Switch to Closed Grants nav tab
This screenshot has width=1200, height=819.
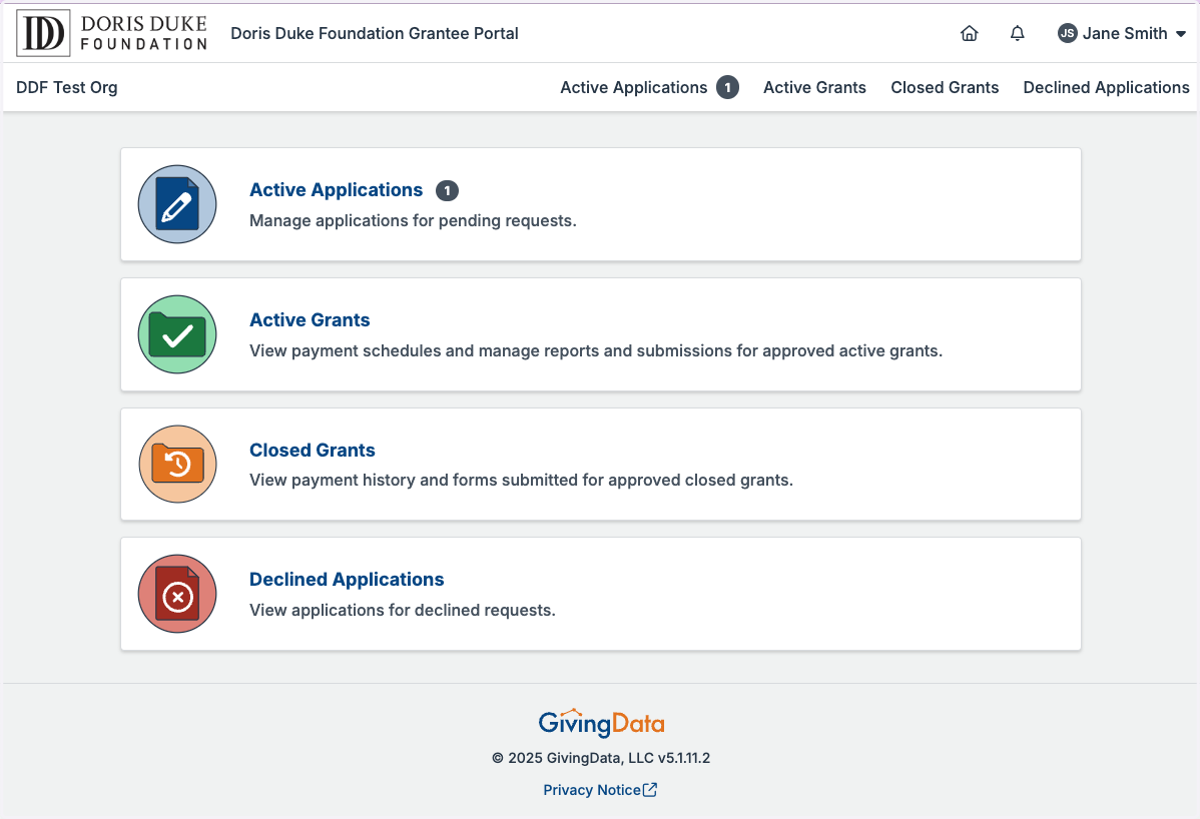tap(945, 87)
